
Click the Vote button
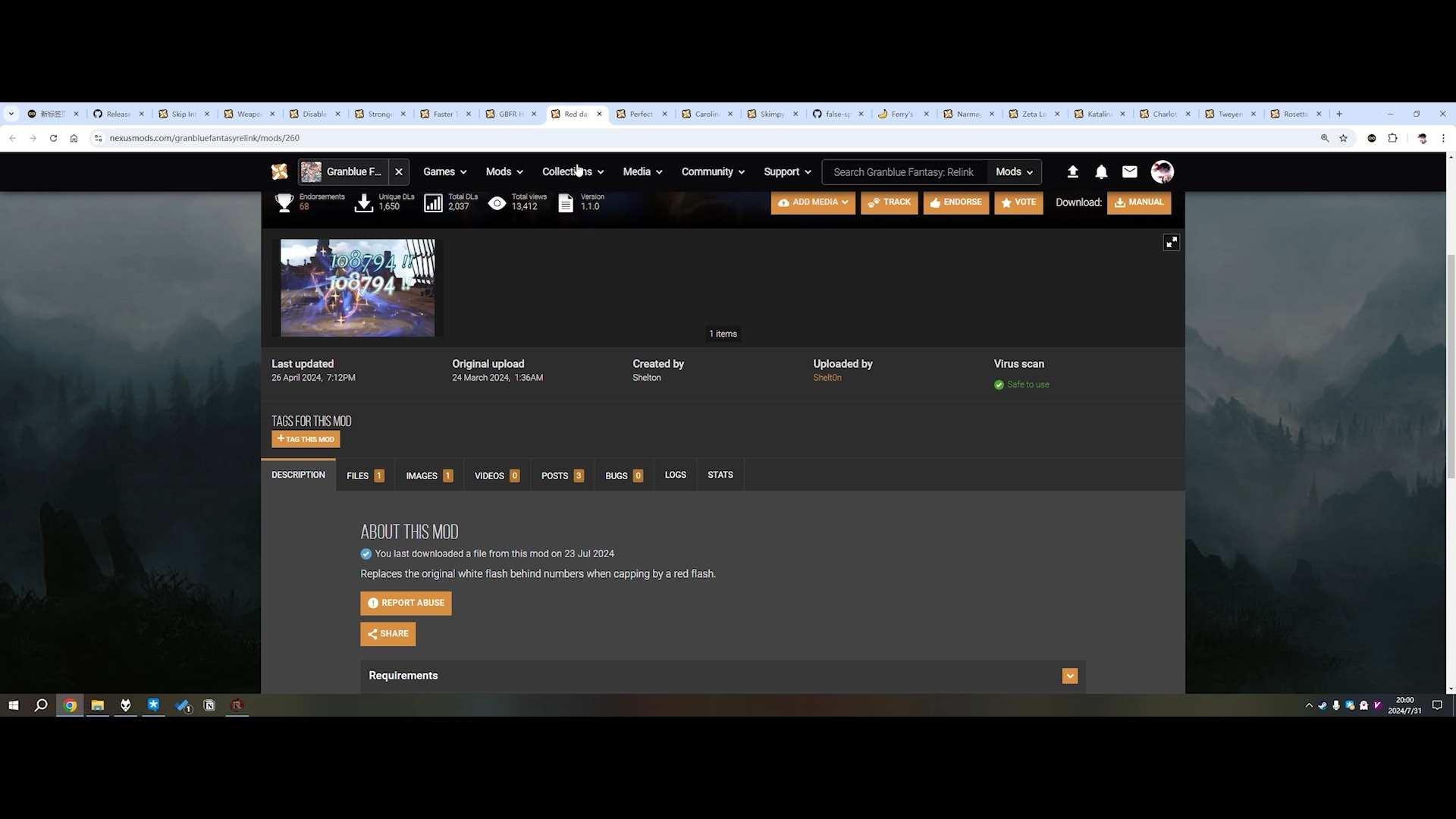coord(1018,202)
